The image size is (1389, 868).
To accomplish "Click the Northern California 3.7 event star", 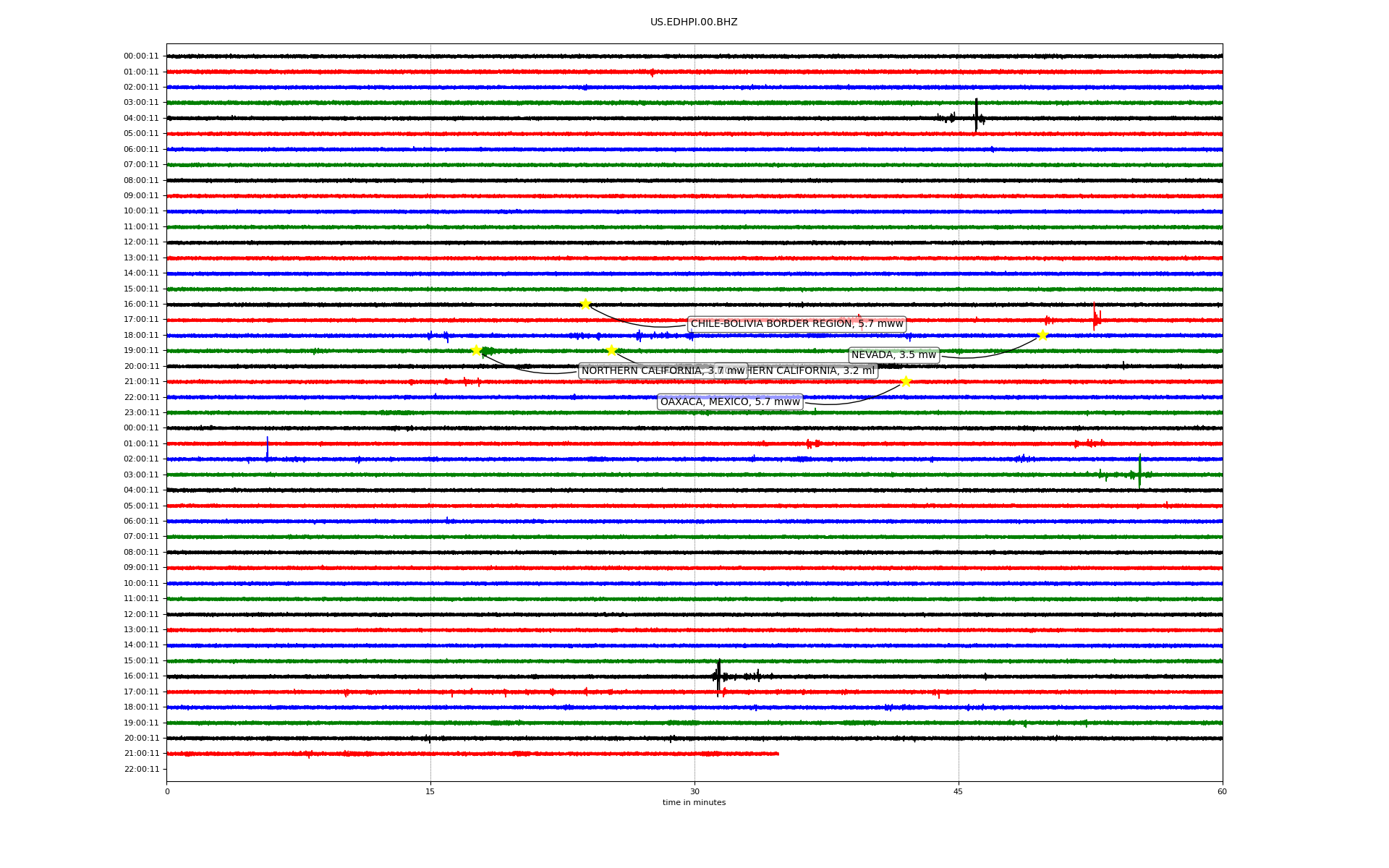I will click(476, 351).
